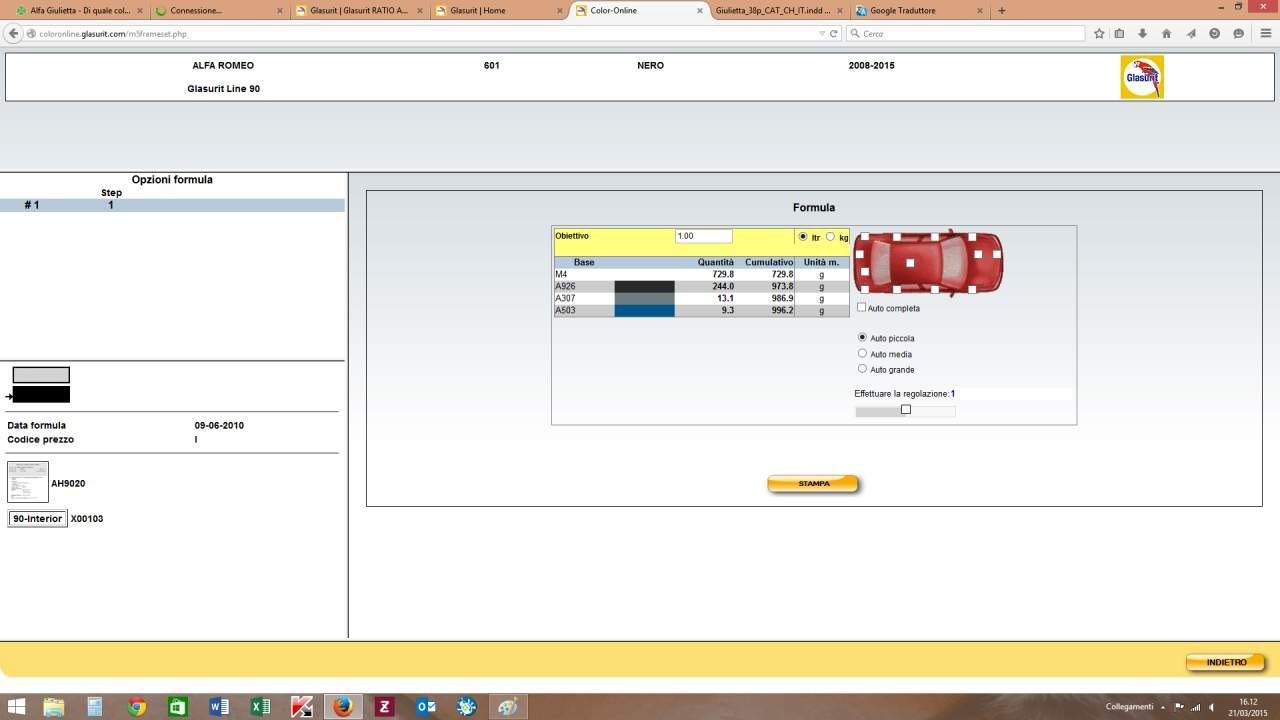This screenshot has width=1280, height=720.
Task: Click the browser address bar URL
Action: pos(113,33)
